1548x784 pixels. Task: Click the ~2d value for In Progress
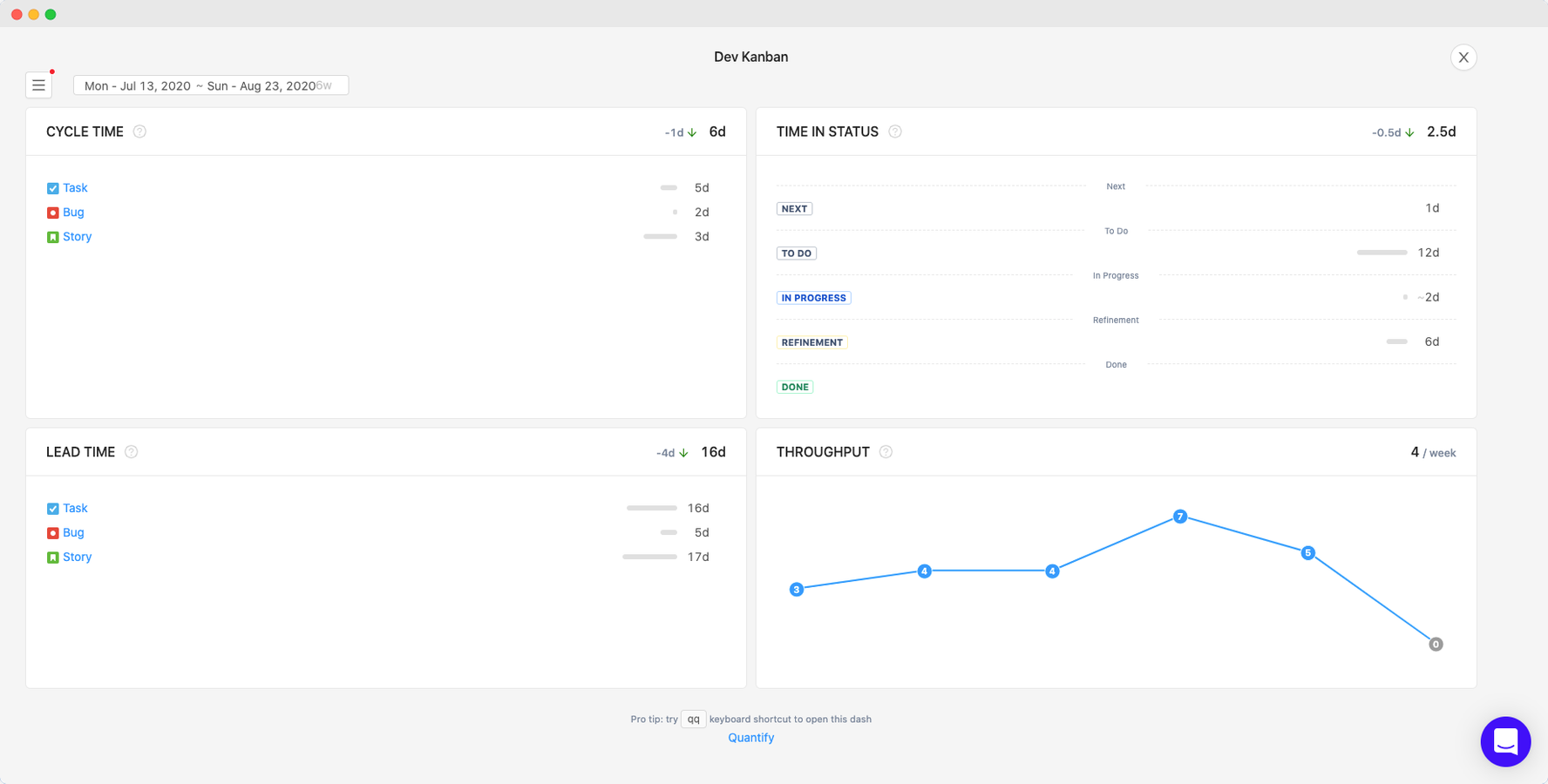(1429, 297)
